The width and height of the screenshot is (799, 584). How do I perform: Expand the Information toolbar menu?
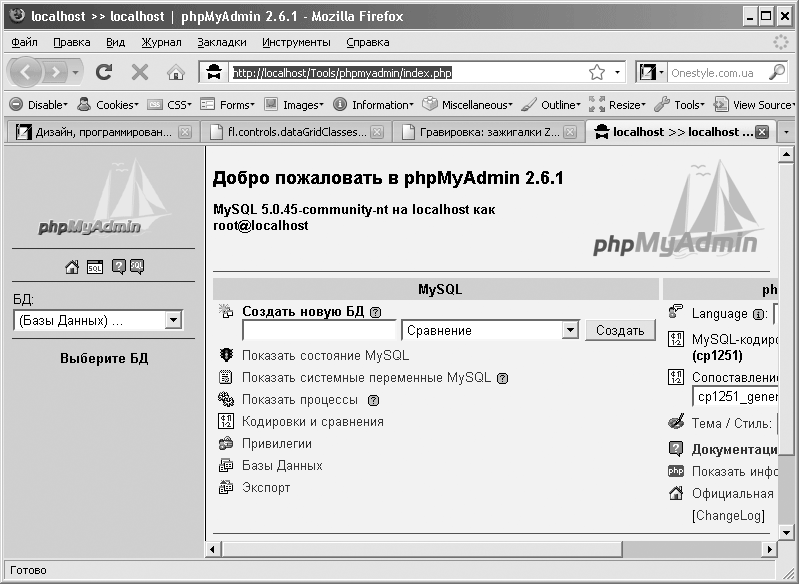click(374, 104)
